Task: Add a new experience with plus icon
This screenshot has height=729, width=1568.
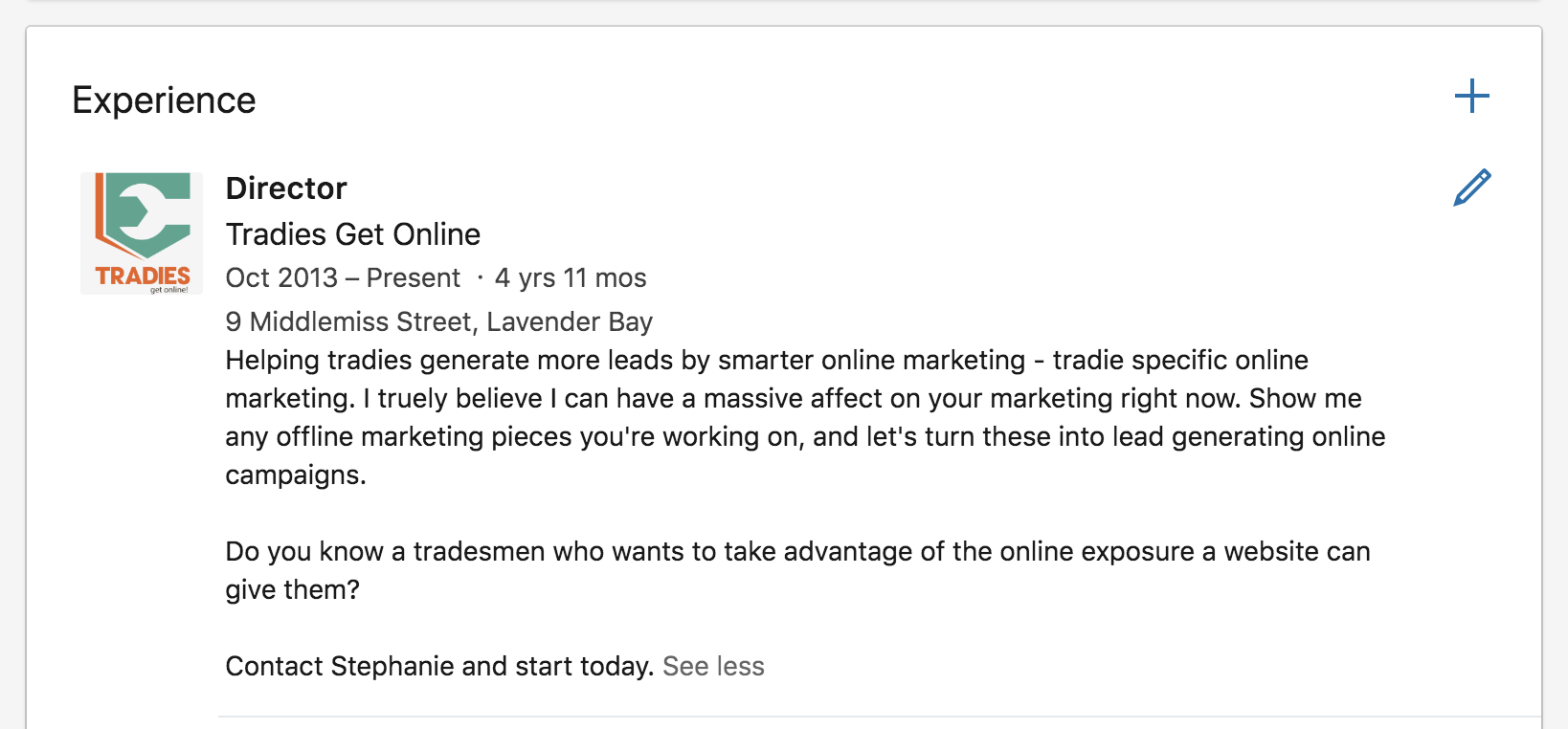Action: pos(1471,96)
